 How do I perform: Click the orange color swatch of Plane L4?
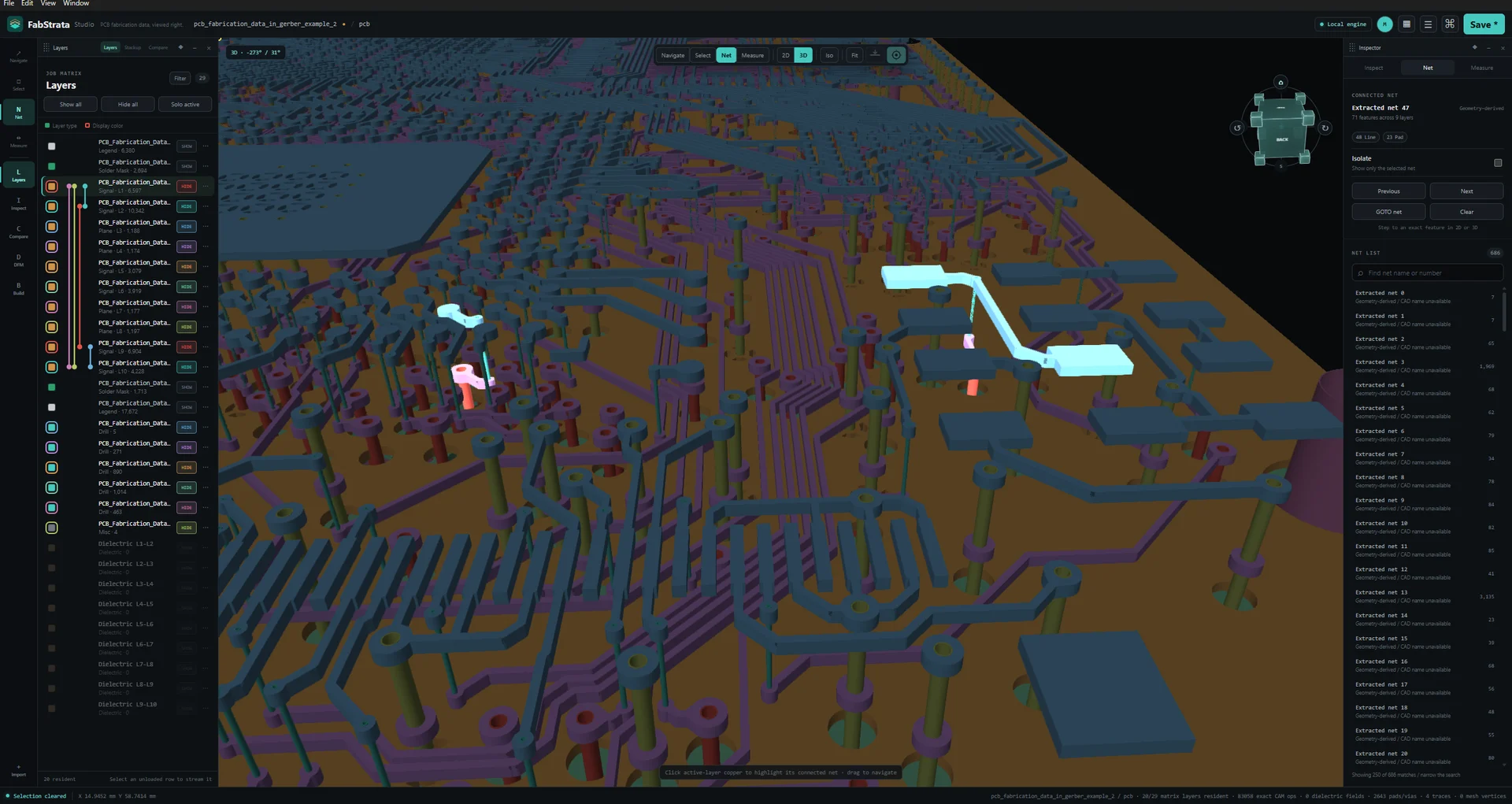(x=51, y=246)
